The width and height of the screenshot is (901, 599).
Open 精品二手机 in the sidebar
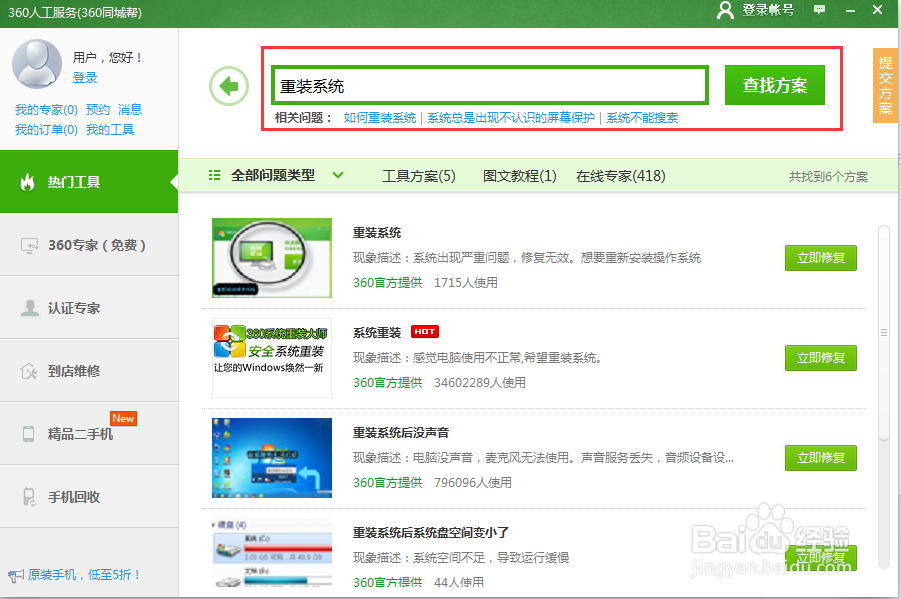tap(89, 433)
